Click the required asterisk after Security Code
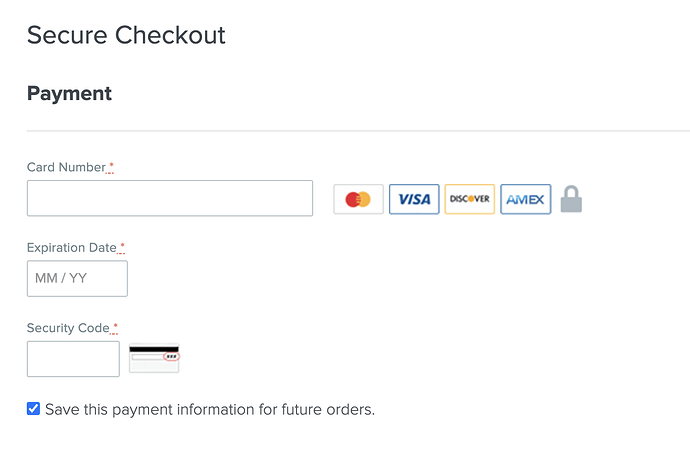 115,327
